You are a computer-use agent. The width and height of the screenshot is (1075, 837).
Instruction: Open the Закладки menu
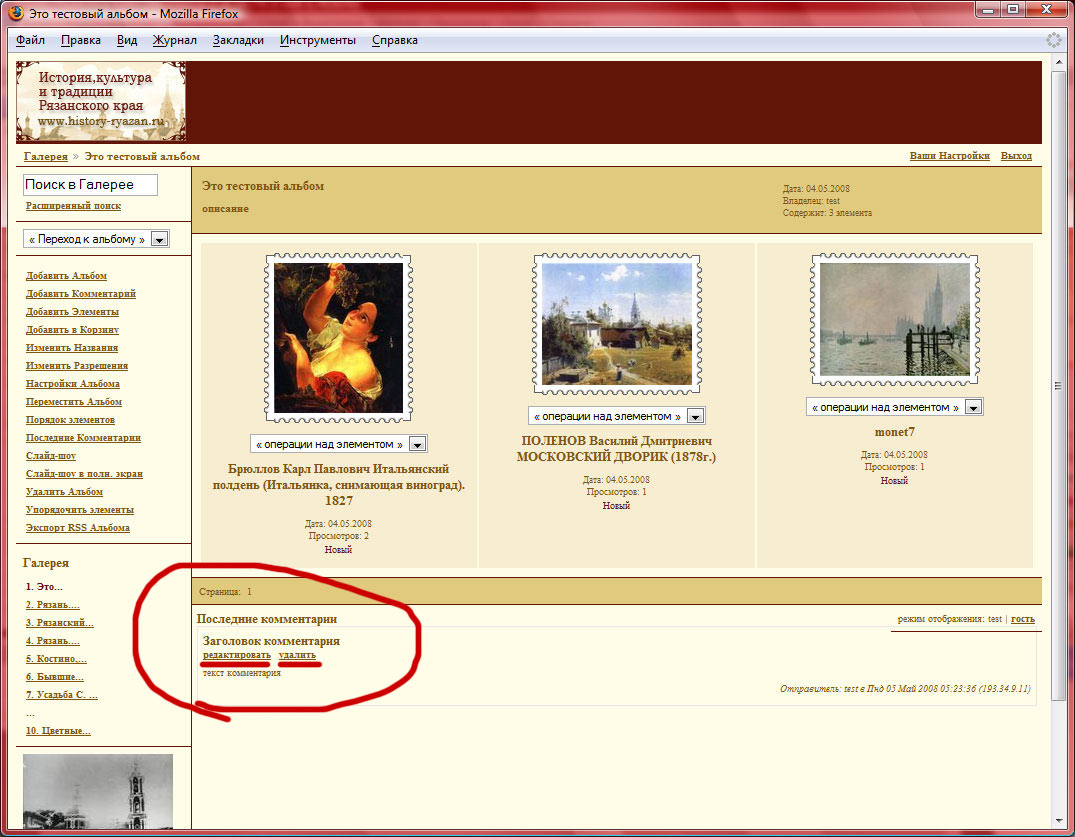pos(238,40)
